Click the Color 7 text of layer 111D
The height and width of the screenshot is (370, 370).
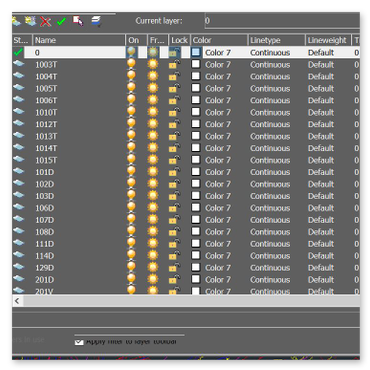click(218, 244)
